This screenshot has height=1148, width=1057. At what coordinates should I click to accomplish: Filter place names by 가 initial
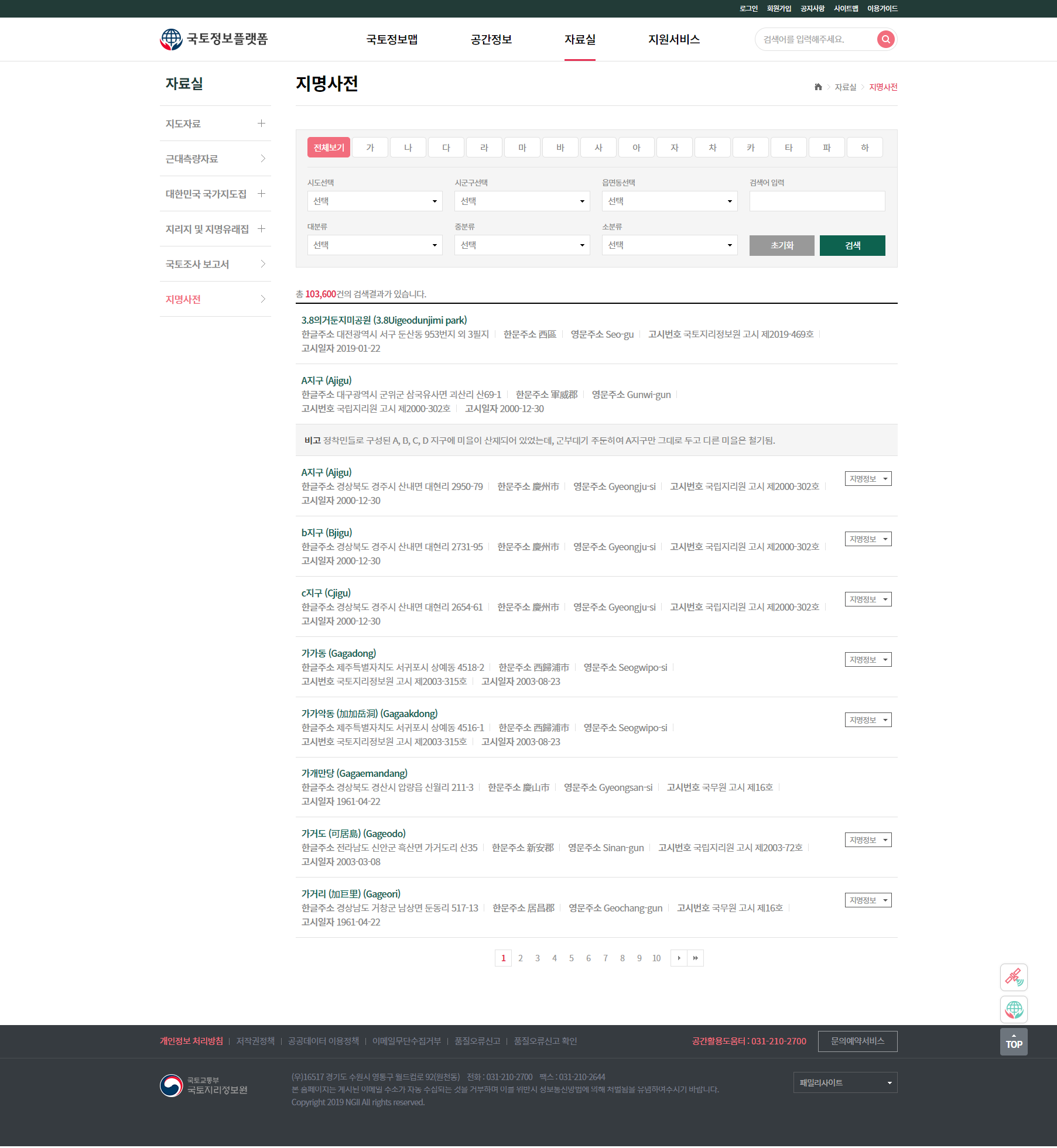[370, 148]
